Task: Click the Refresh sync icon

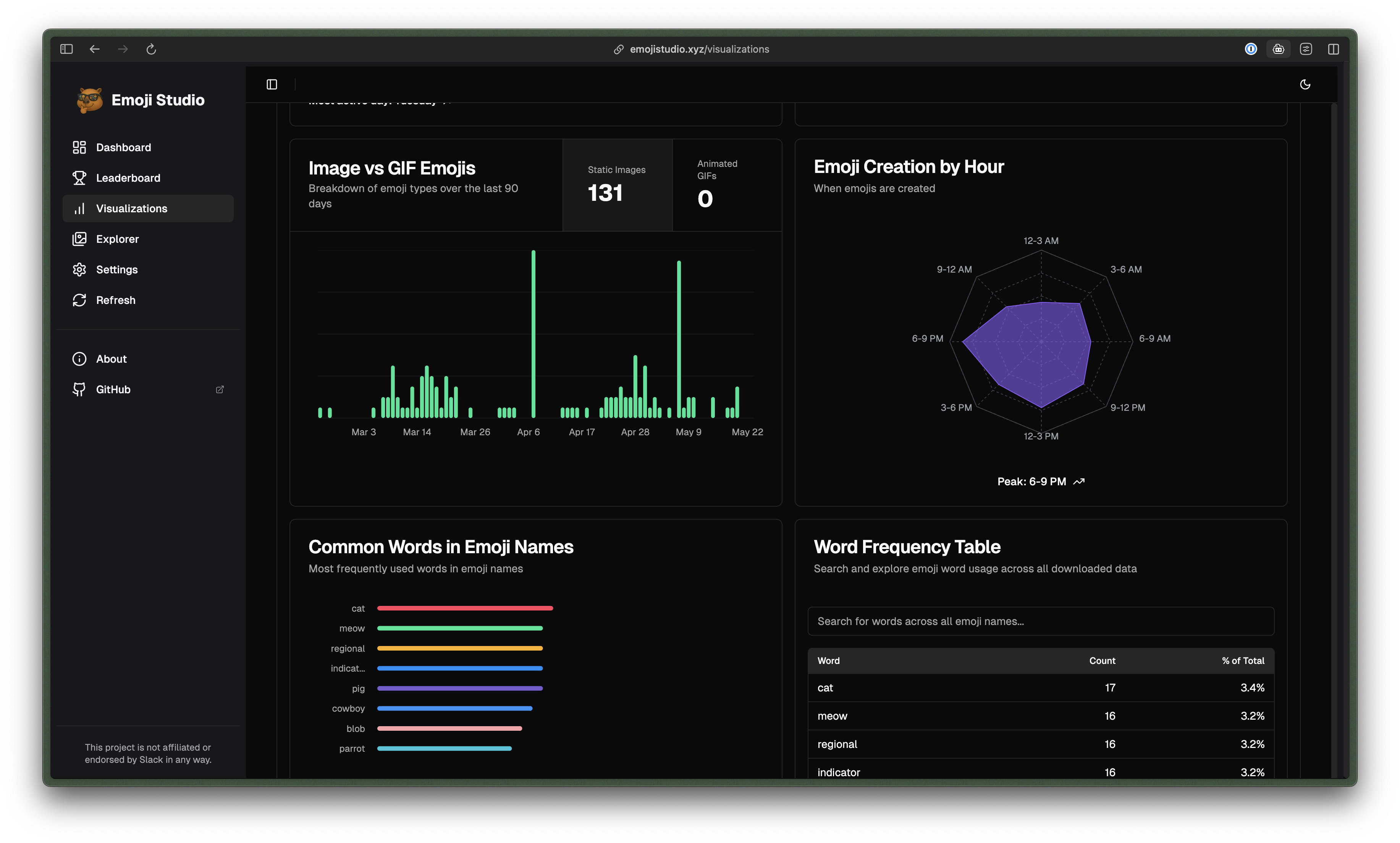Action: click(x=79, y=300)
